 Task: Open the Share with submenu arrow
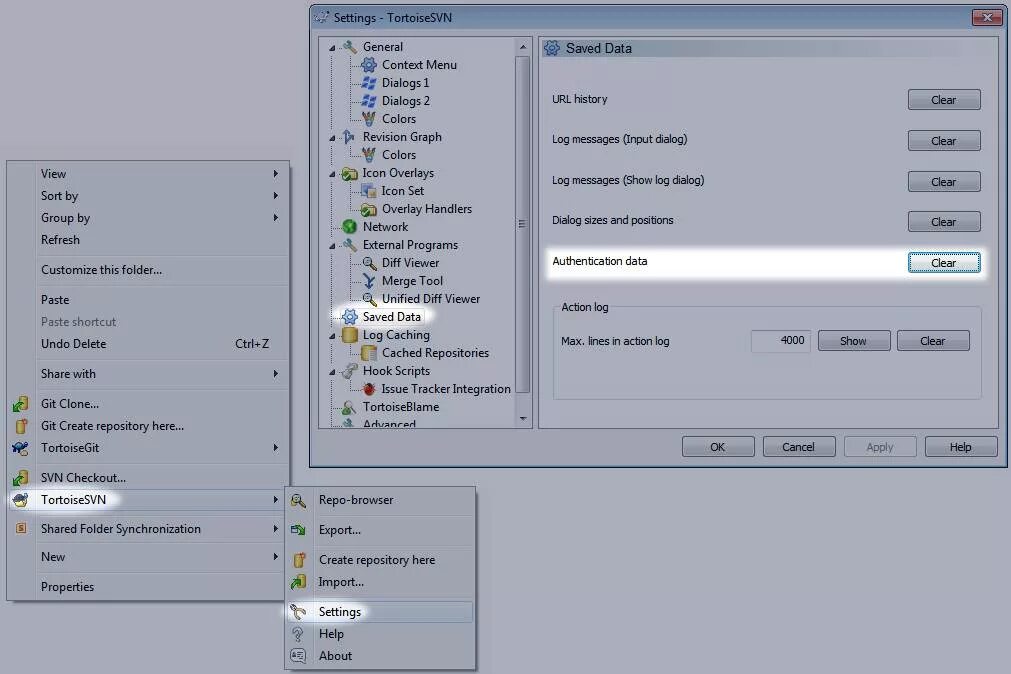(275, 373)
